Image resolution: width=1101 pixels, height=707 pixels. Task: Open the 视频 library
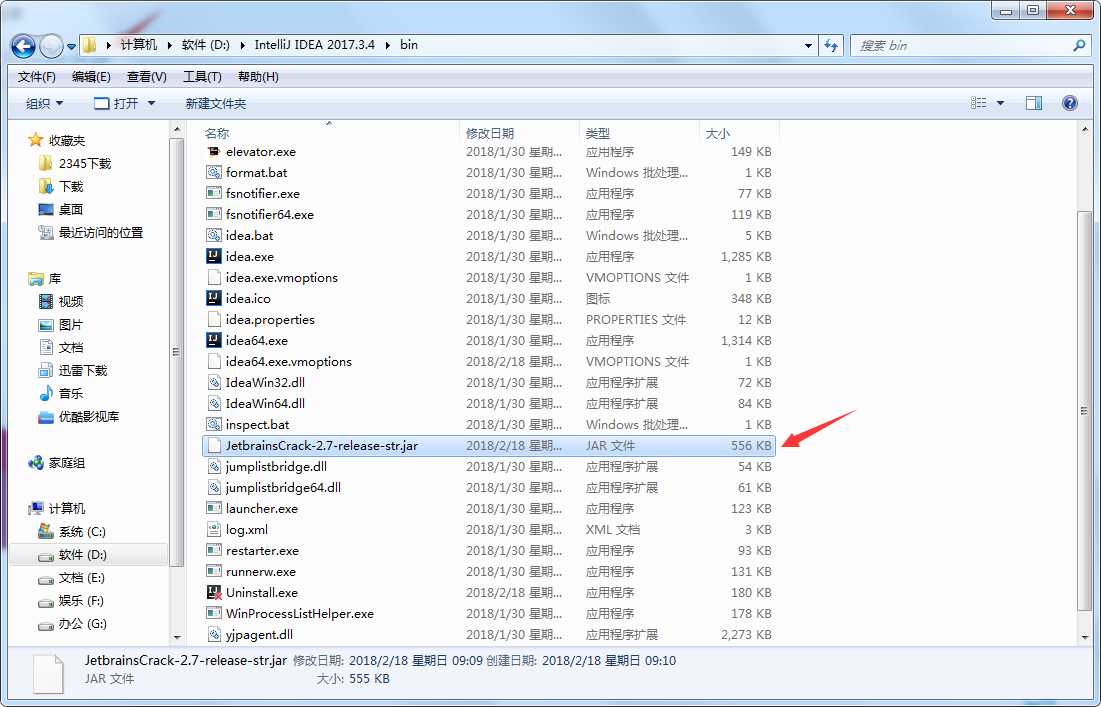(61, 302)
